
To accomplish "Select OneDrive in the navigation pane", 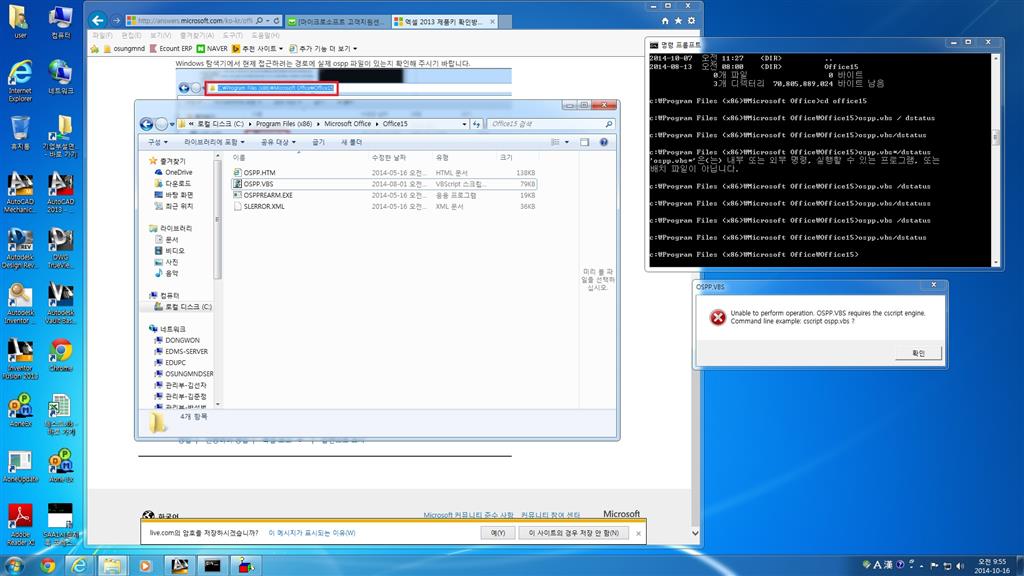I will (x=178, y=172).
